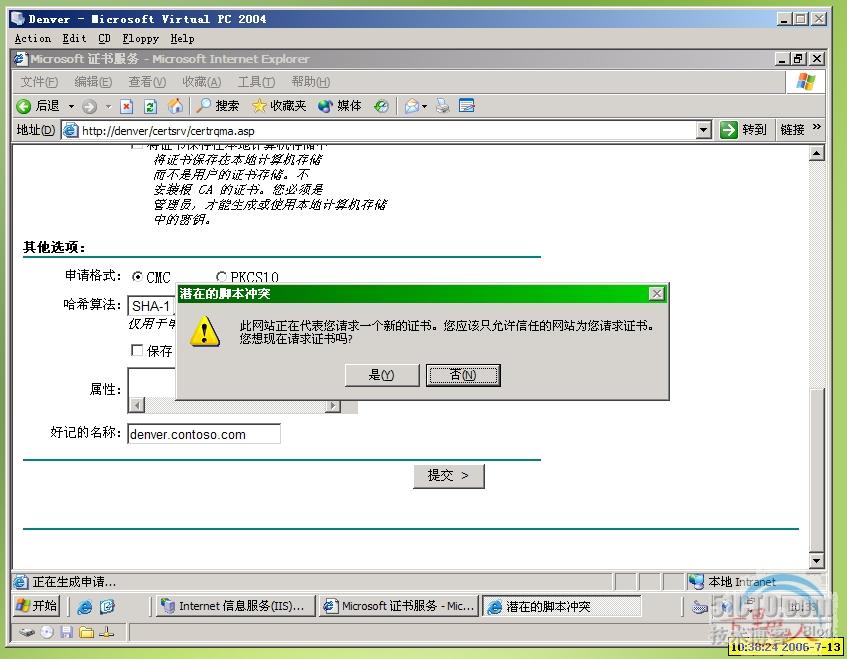
Task: Open the Virtual PC Action menu
Action: coord(32,39)
